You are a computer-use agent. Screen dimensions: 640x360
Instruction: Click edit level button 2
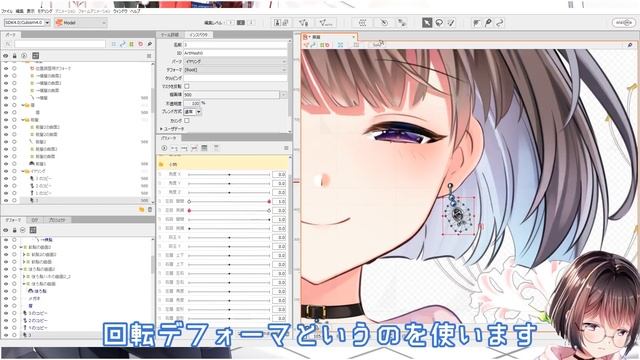click(x=241, y=23)
